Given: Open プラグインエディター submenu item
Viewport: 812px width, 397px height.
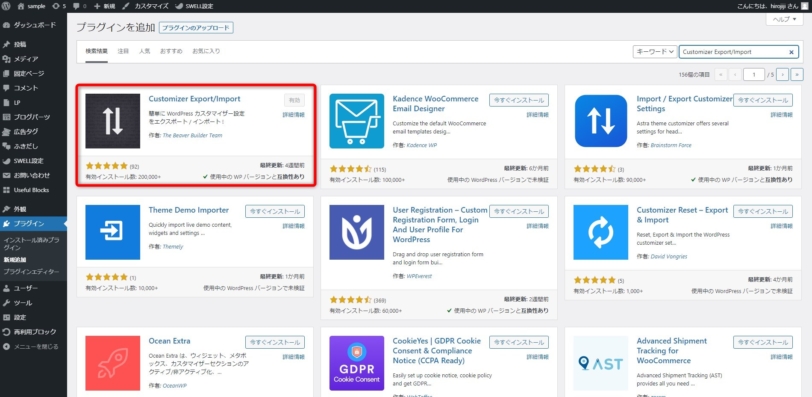Looking at the screenshot, I should click(31, 272).
